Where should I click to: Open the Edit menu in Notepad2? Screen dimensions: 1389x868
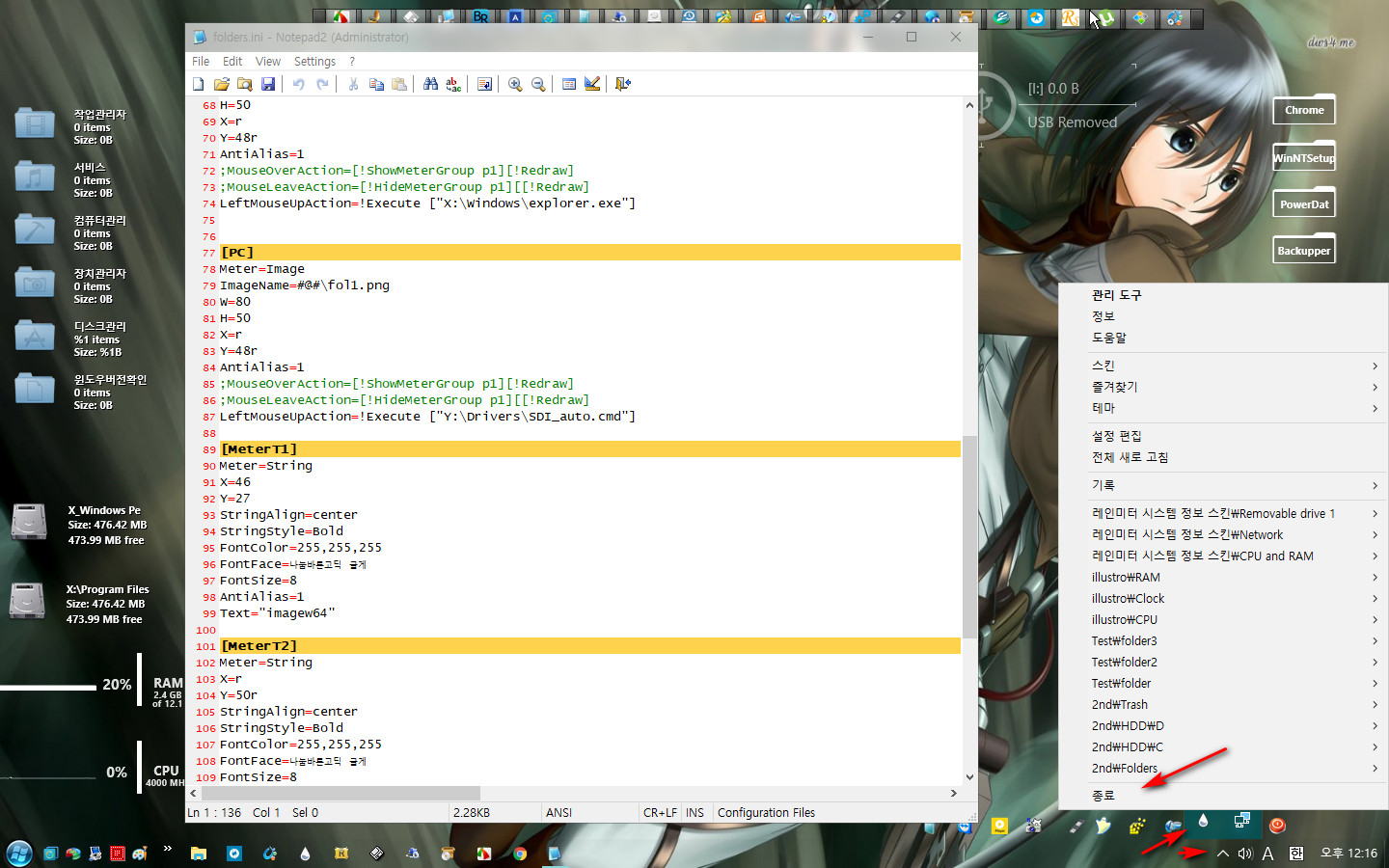click(x=232, y=61)
